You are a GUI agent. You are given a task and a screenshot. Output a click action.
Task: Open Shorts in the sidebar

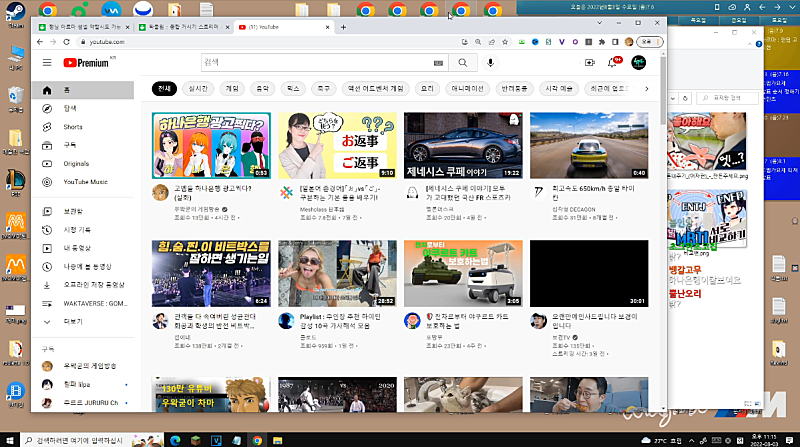pyautogui.click(x=72, y=127)
